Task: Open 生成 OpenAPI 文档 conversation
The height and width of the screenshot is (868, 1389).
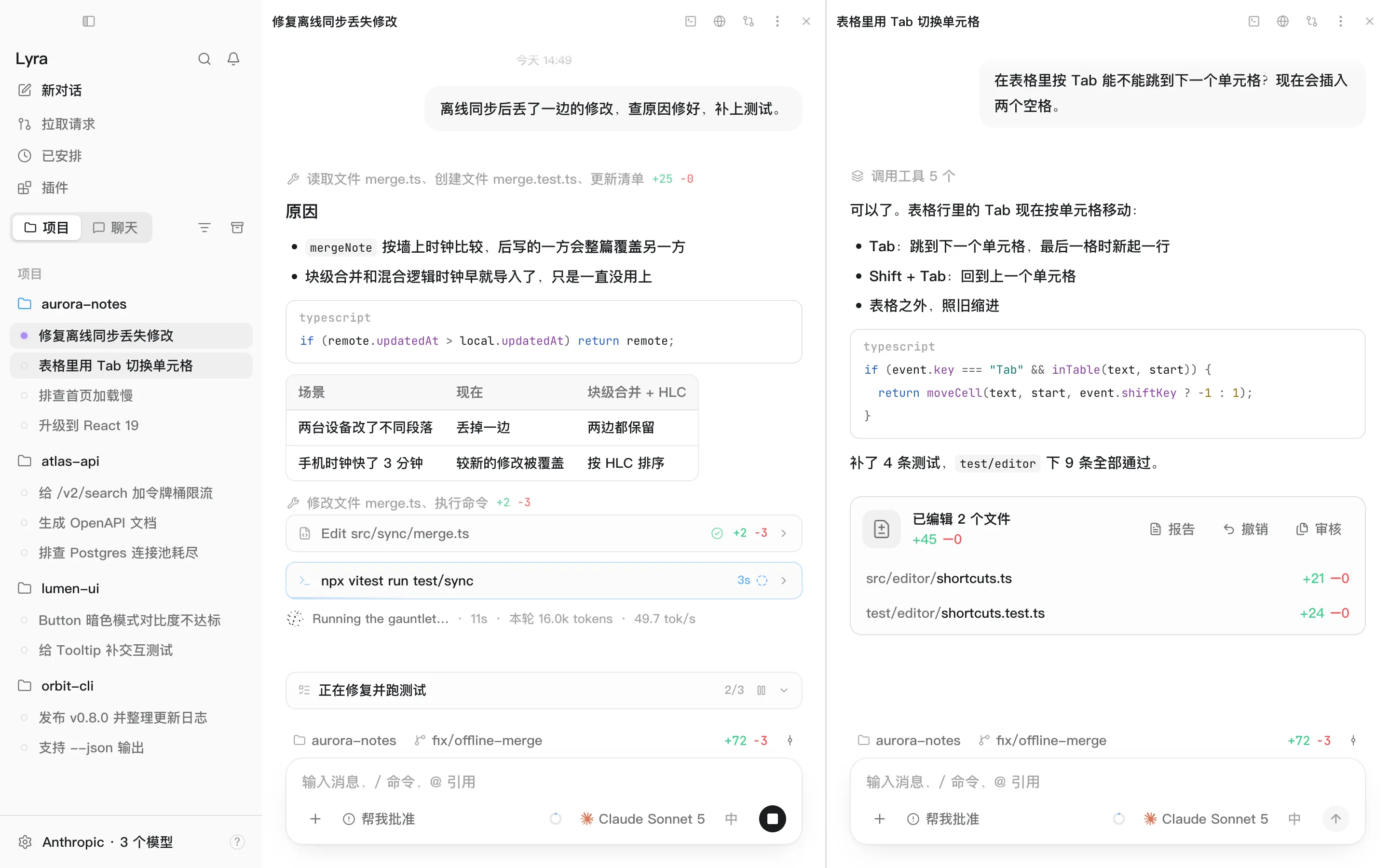Action: tap(131, 523)
